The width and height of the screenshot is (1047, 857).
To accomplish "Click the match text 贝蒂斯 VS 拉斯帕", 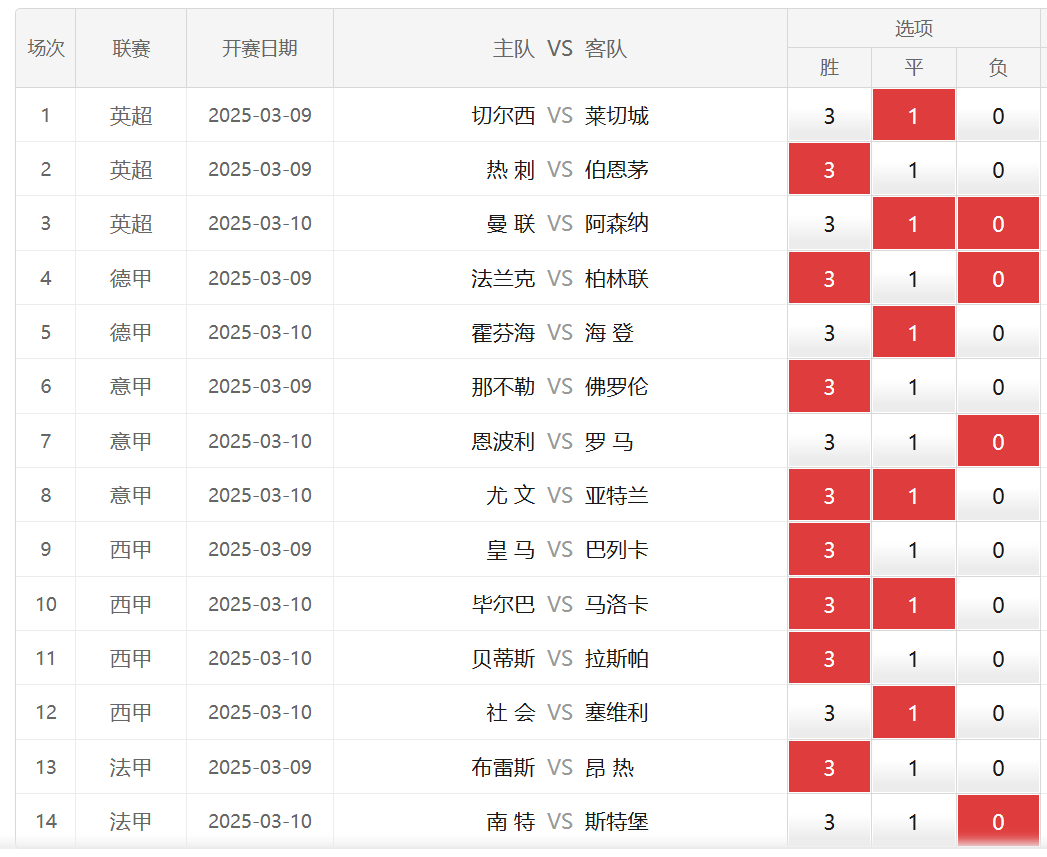I will [x=560, y=658].
